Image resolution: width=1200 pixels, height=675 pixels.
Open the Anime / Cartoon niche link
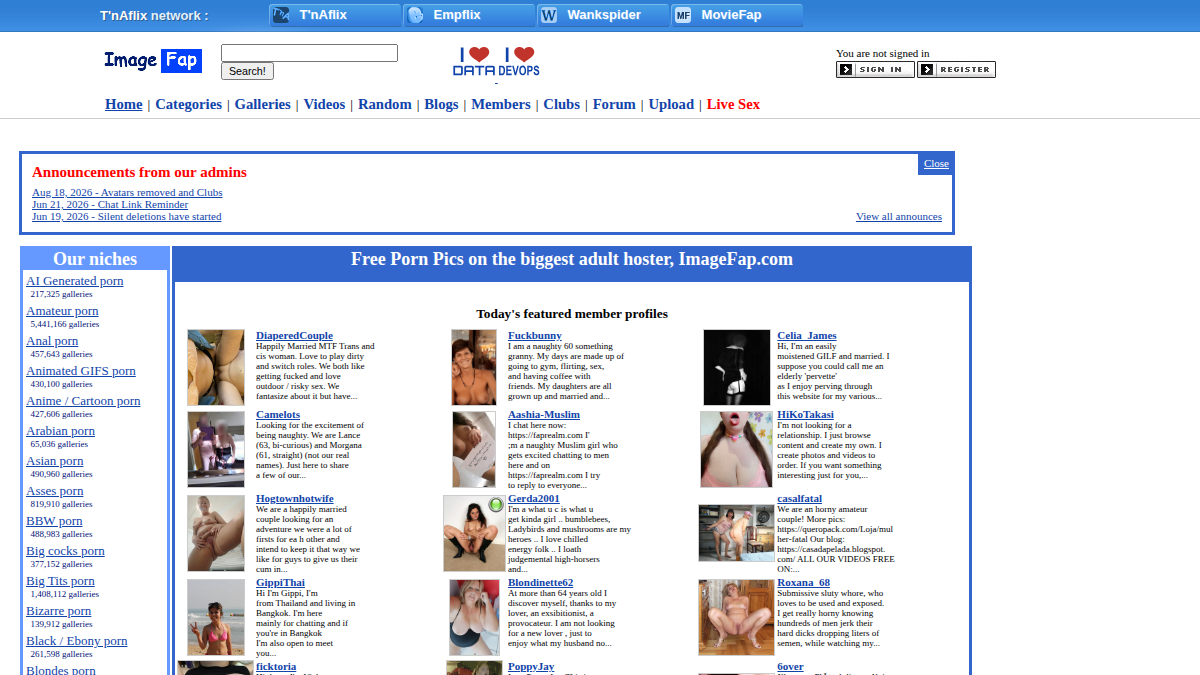pos(83,401)
